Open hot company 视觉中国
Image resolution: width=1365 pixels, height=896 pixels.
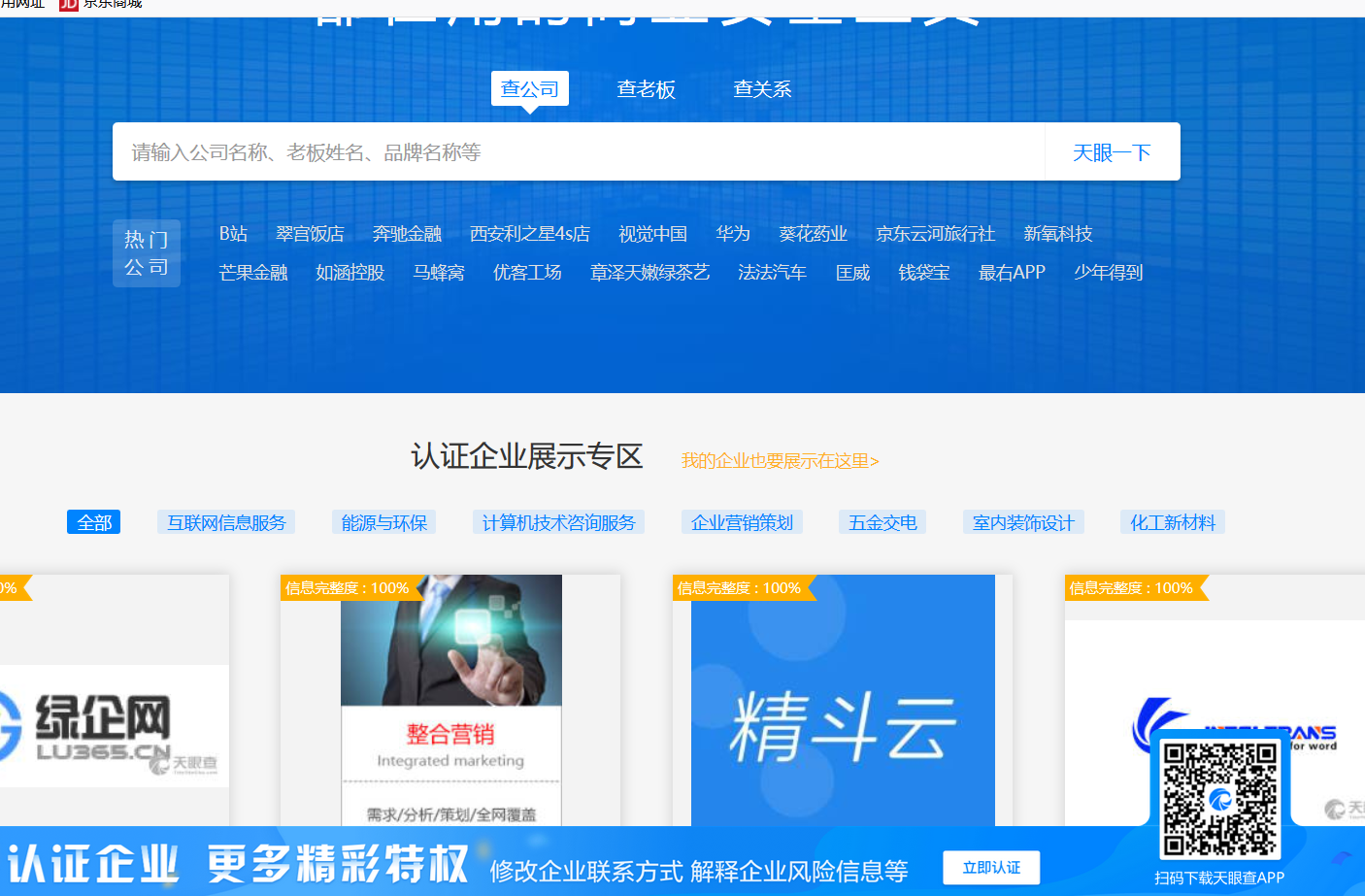pos(652,234)
